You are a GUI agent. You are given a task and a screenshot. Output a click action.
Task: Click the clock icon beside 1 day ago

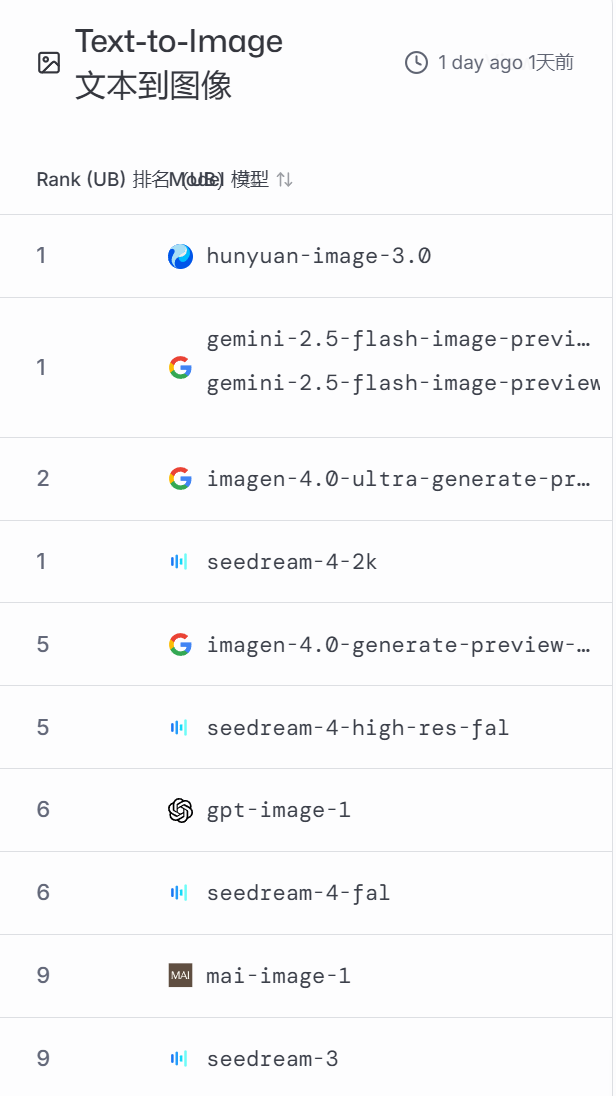tap(416, 63)
